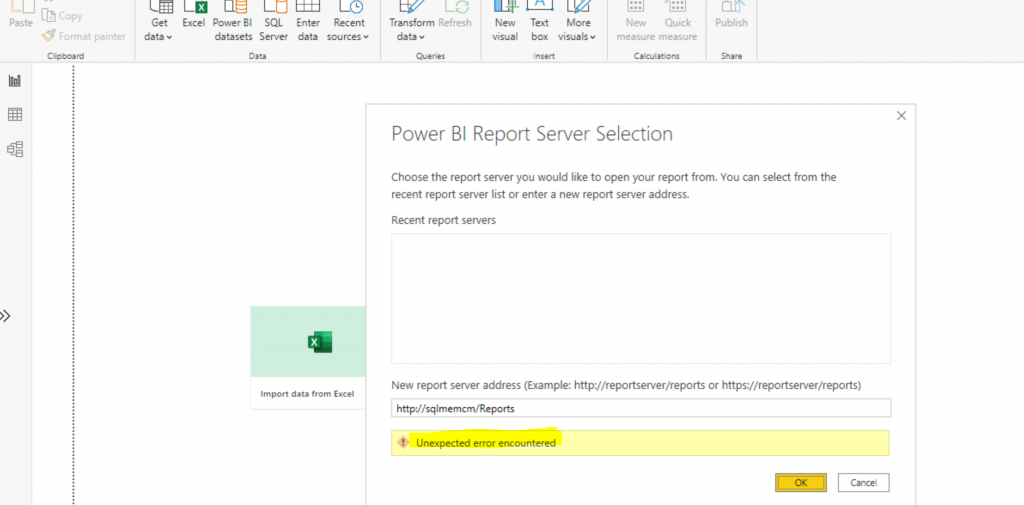The image size is (1024, 505).
Task: Click the OK button
Action: [801, 482]
